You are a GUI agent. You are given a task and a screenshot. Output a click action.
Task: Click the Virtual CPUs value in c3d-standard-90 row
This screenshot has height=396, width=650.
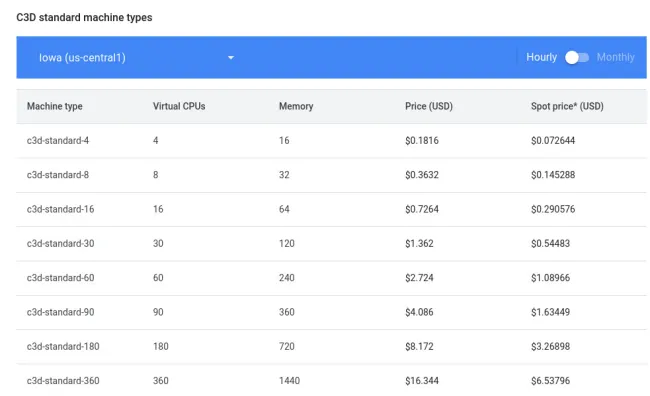click(x=158, y=312)
